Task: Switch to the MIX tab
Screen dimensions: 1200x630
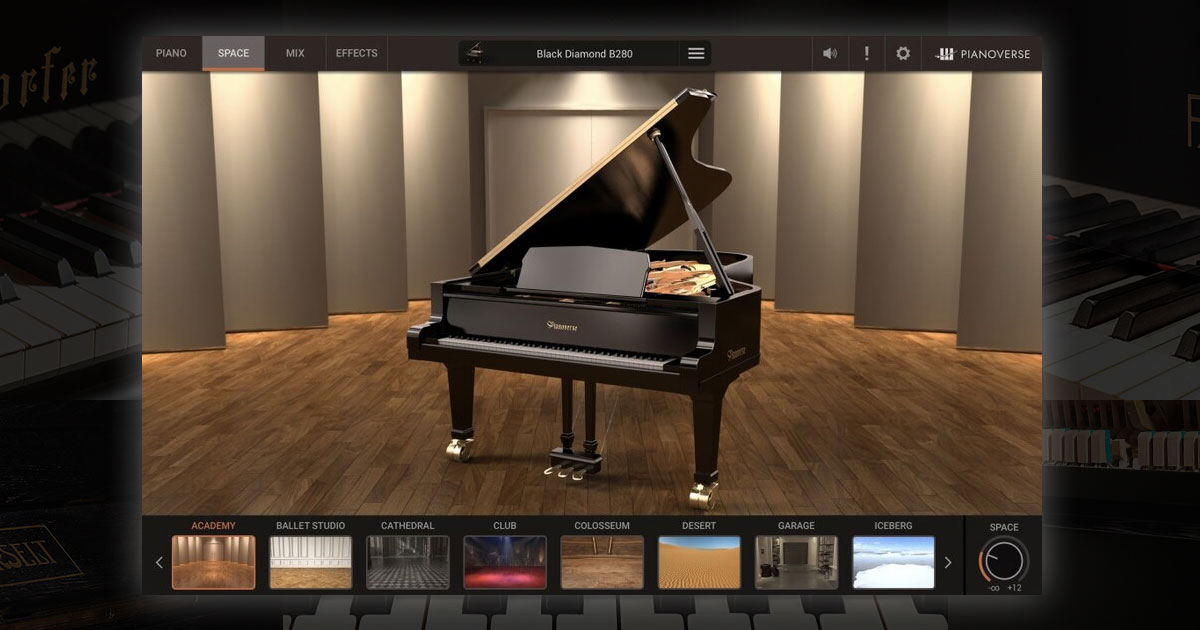Action: 294,53
